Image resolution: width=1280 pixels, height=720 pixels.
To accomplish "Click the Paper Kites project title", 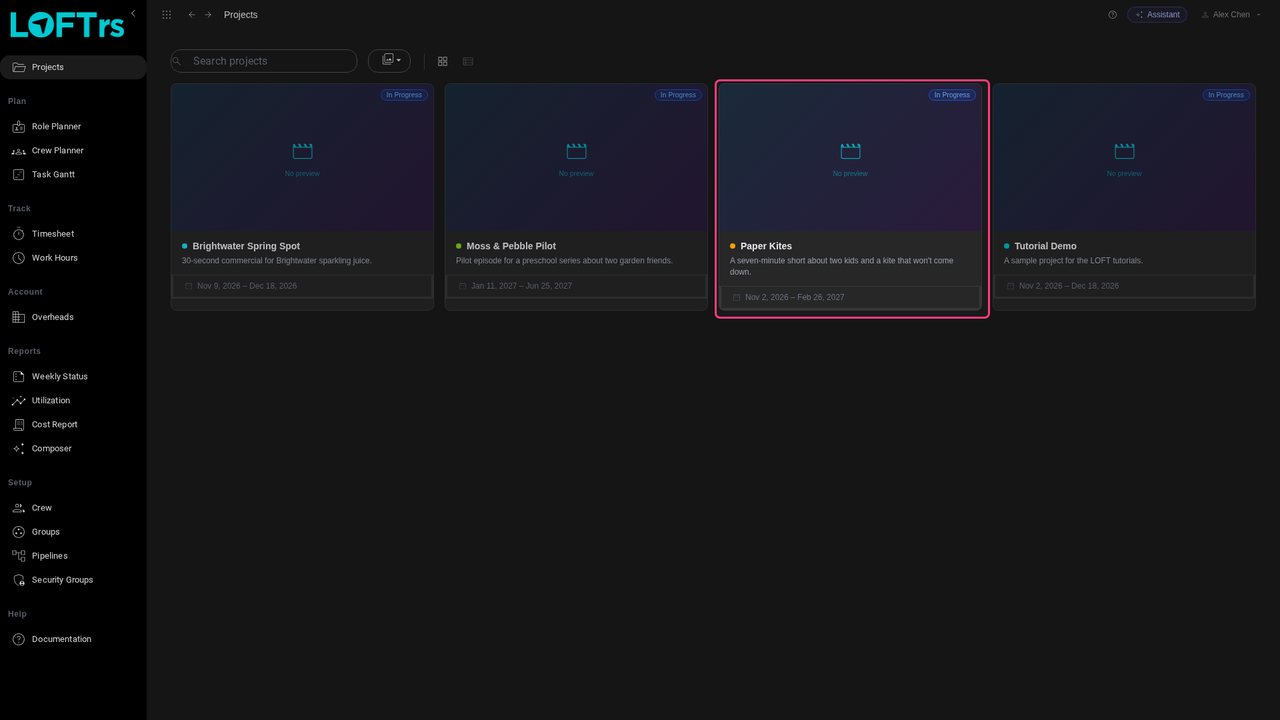I will point(766,246).
